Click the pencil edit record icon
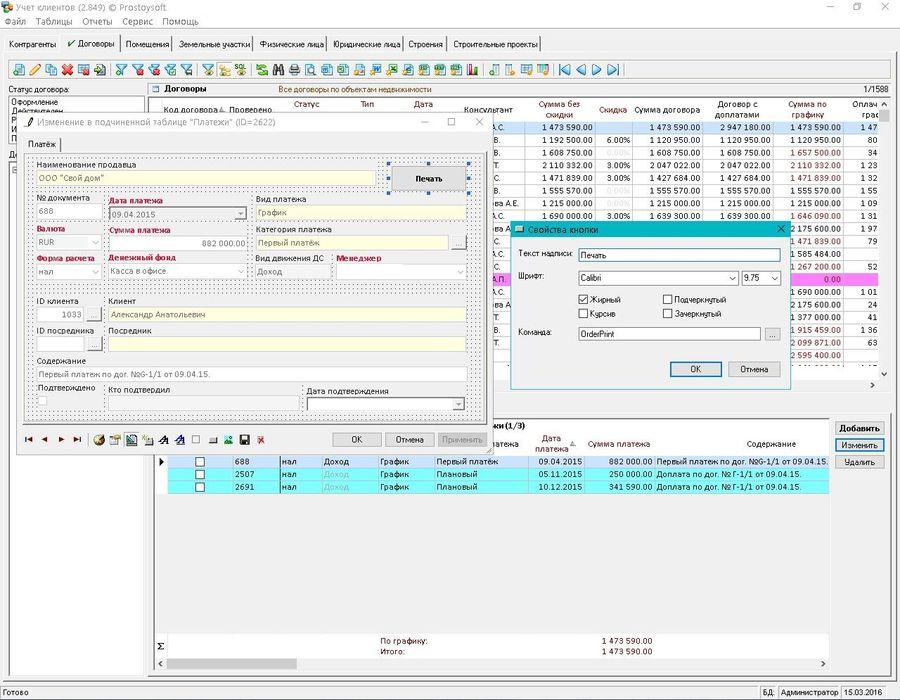 coord(35,70)
